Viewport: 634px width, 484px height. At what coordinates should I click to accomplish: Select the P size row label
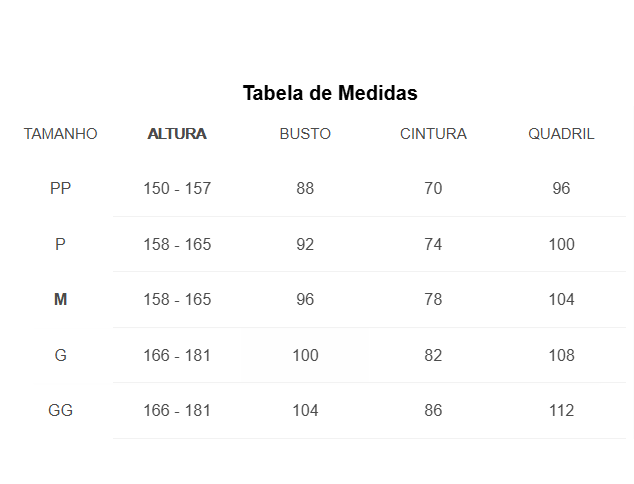click(61, 244)
